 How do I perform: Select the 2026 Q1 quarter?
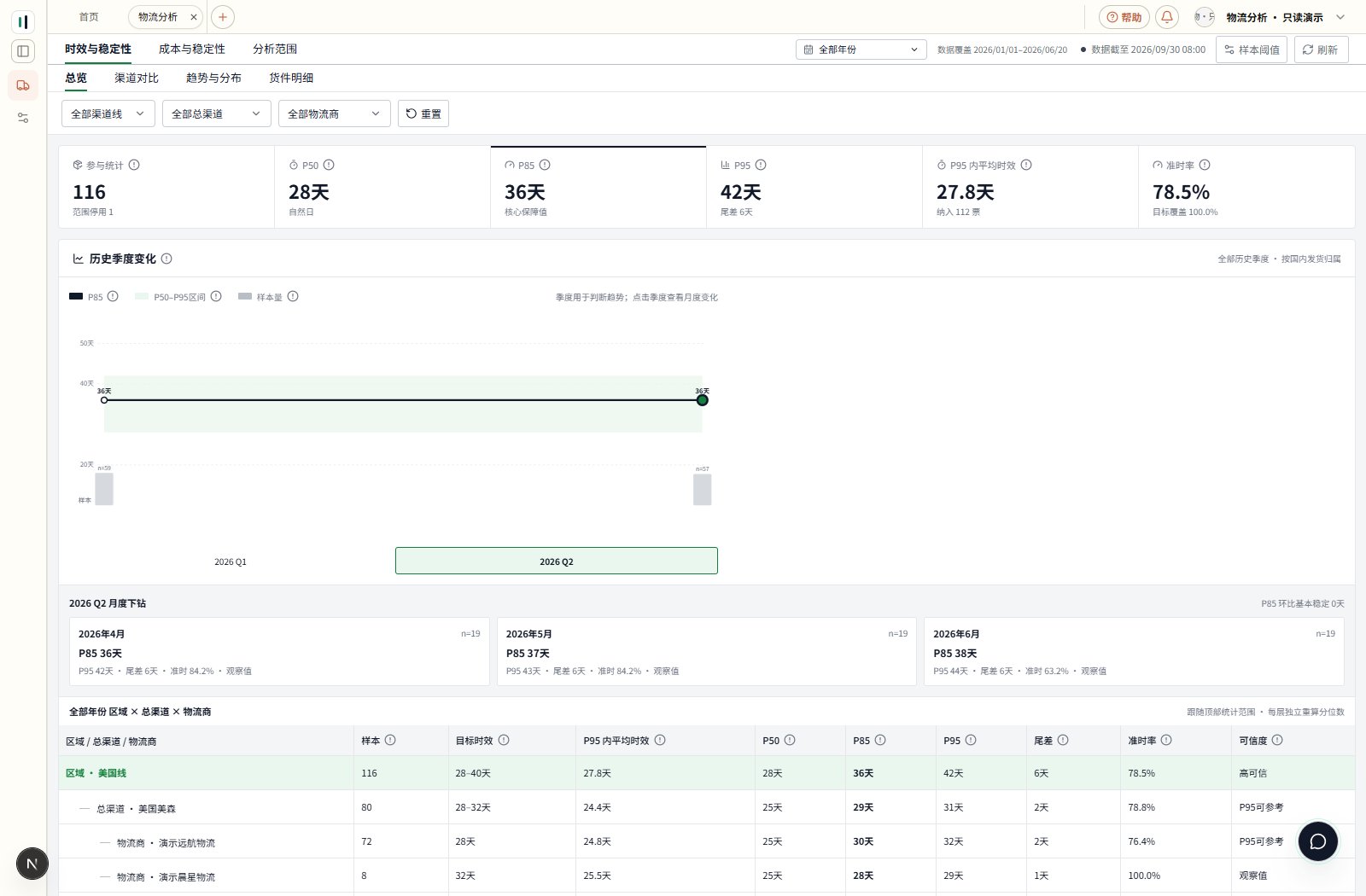(231, 561)
